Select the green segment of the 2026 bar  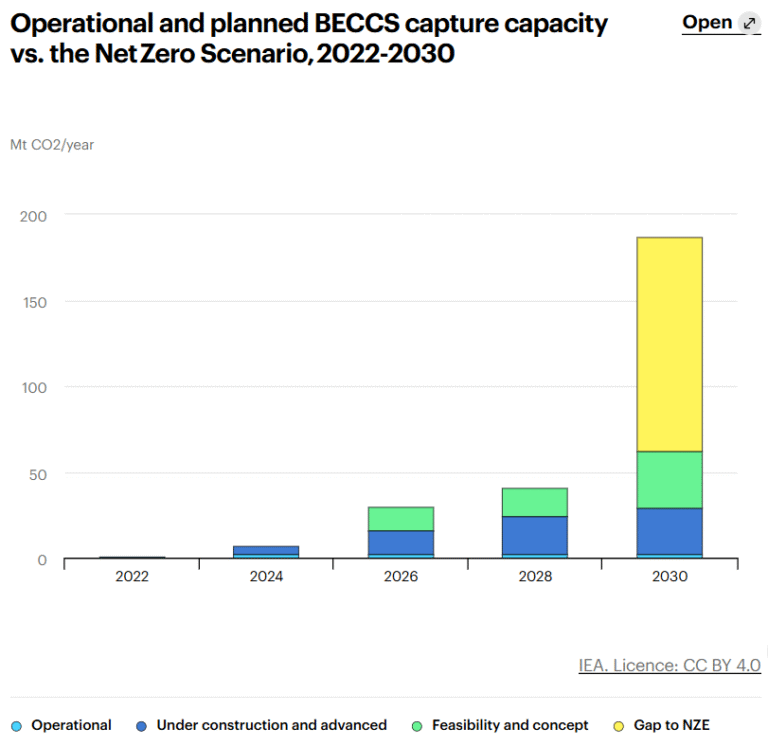401,519
